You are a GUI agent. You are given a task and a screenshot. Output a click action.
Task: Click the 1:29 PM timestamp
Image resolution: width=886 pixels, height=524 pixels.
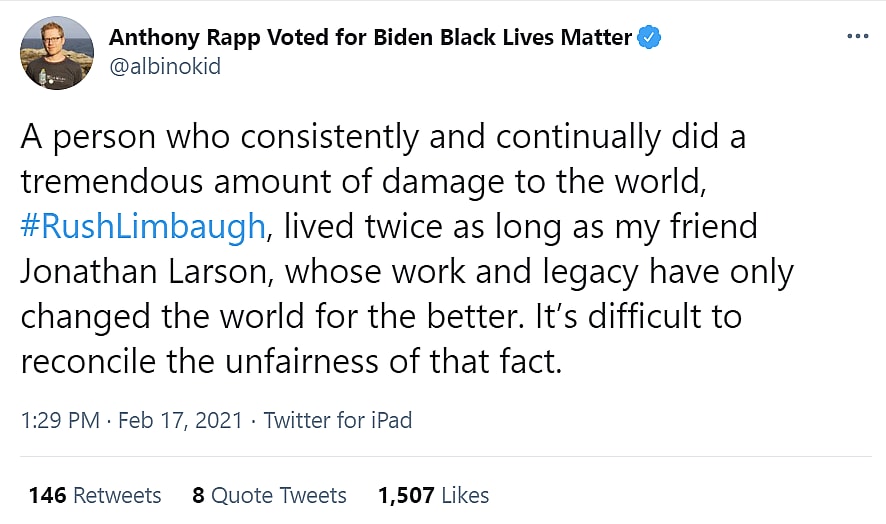[60, 420]
